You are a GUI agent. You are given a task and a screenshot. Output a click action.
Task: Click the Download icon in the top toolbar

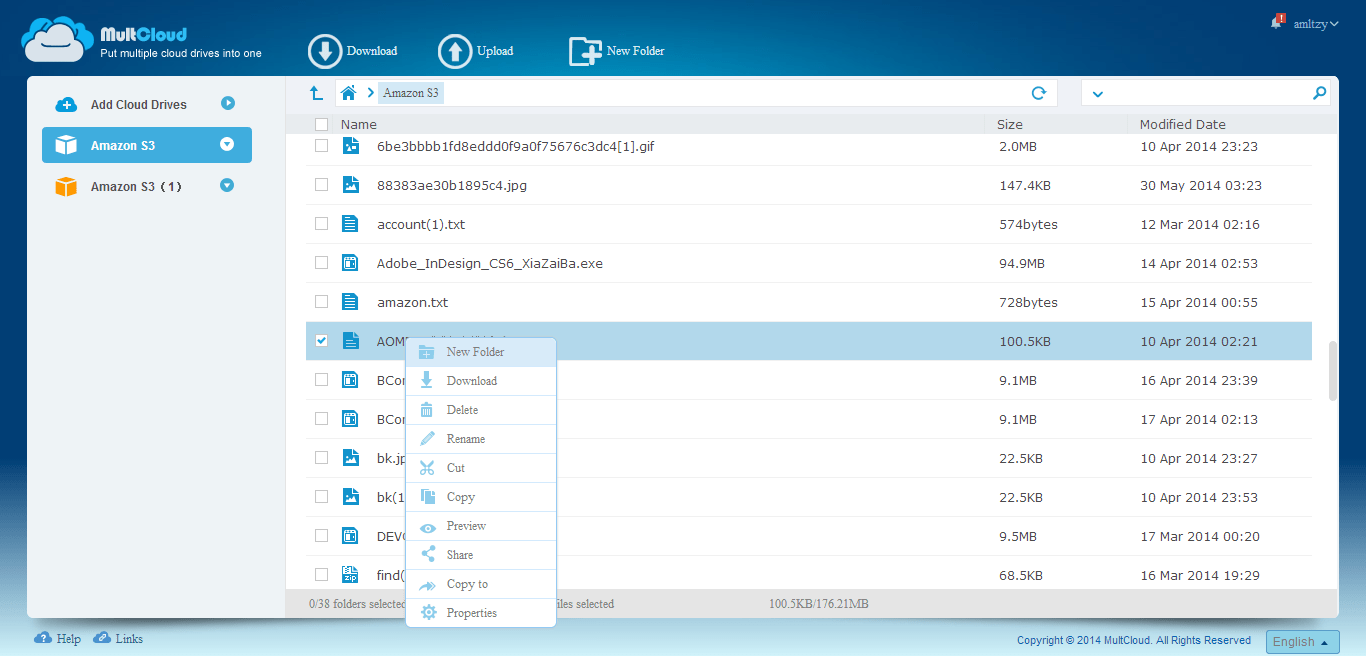coord(324,50)
